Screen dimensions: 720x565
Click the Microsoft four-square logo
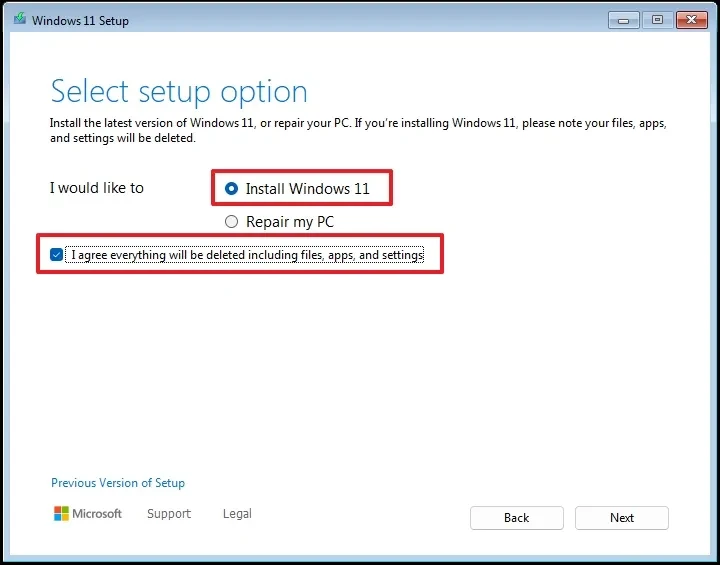pyautogui.click(x=62, y=514)
